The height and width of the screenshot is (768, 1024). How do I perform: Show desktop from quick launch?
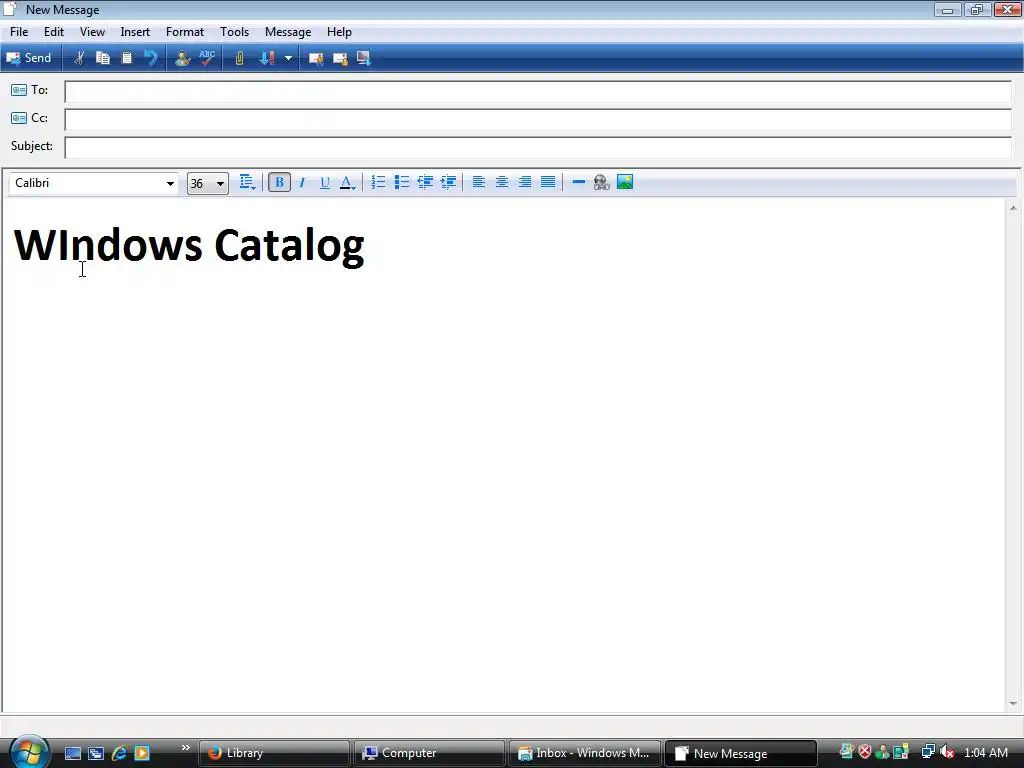(72, 753)
